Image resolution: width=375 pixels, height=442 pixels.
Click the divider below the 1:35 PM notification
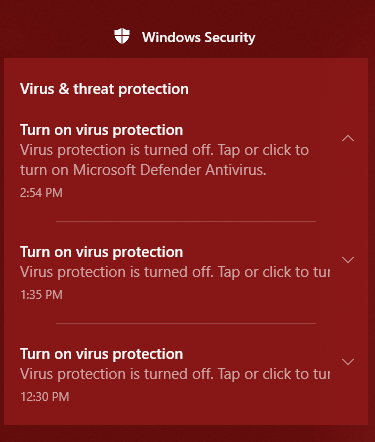pos(186,323)
